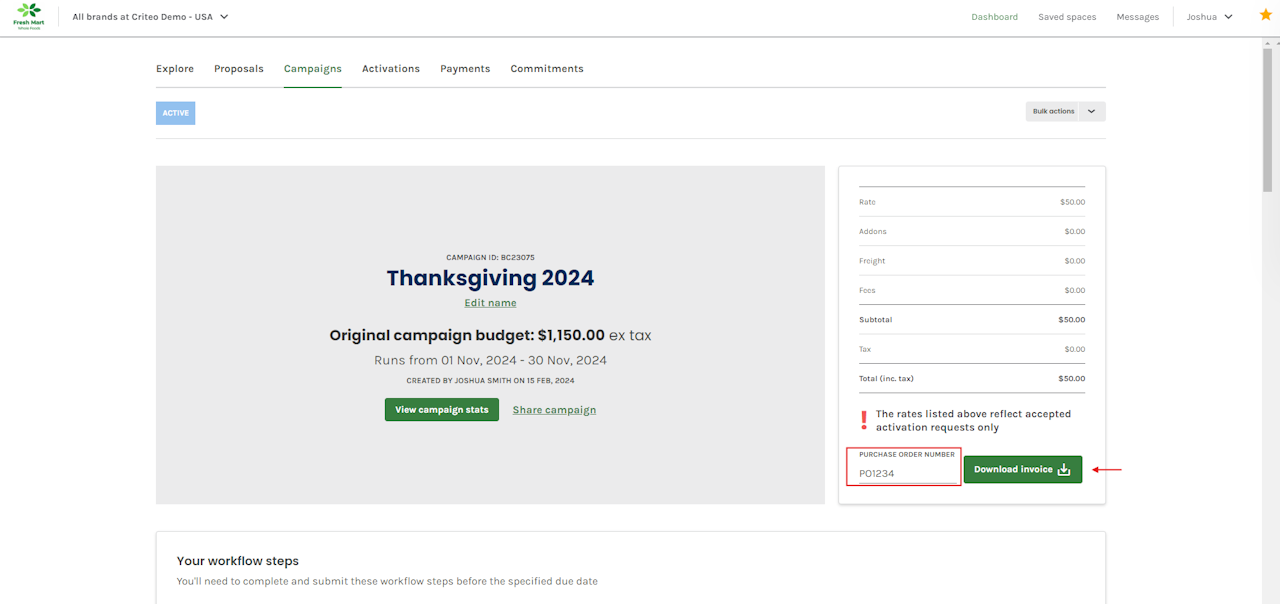The width and height of the screenshot is (1280, 604).
Task: Click the Download invoice button
Action: tap(1022, 470)
